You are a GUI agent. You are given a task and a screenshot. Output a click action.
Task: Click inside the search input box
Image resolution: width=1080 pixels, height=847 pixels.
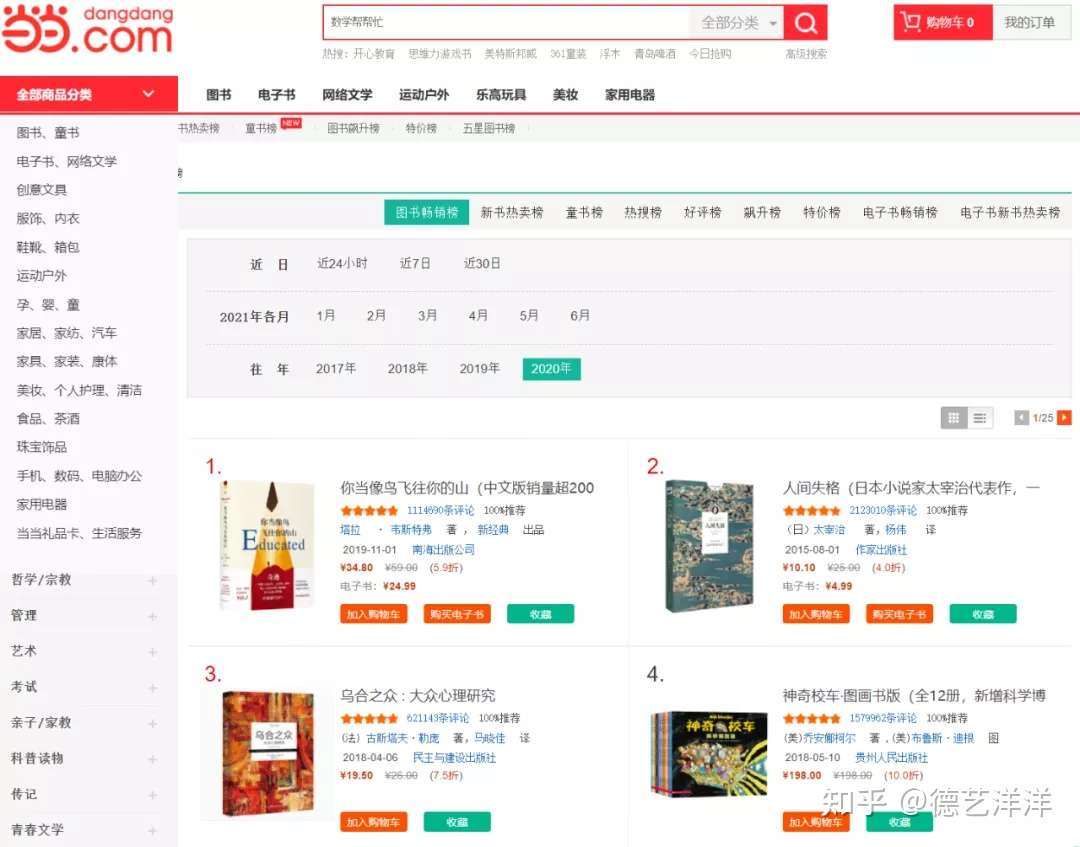500,22
